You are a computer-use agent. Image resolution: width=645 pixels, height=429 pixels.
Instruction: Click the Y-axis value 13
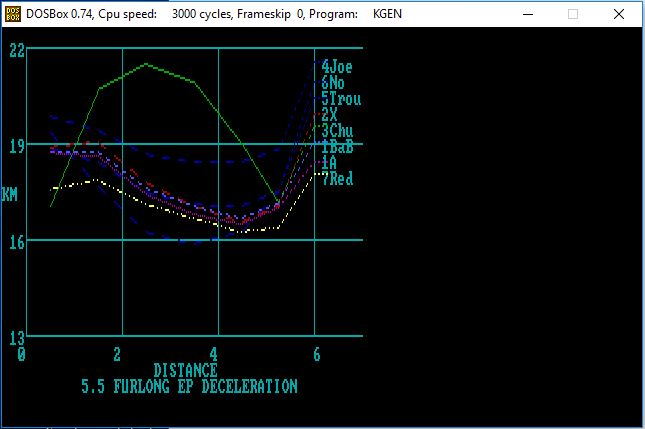click(17, 339)
